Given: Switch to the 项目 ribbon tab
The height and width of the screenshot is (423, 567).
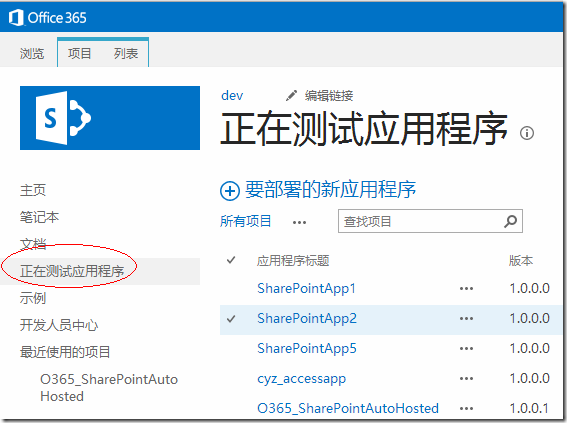Looking at the screenshot, I should (80, 54).
